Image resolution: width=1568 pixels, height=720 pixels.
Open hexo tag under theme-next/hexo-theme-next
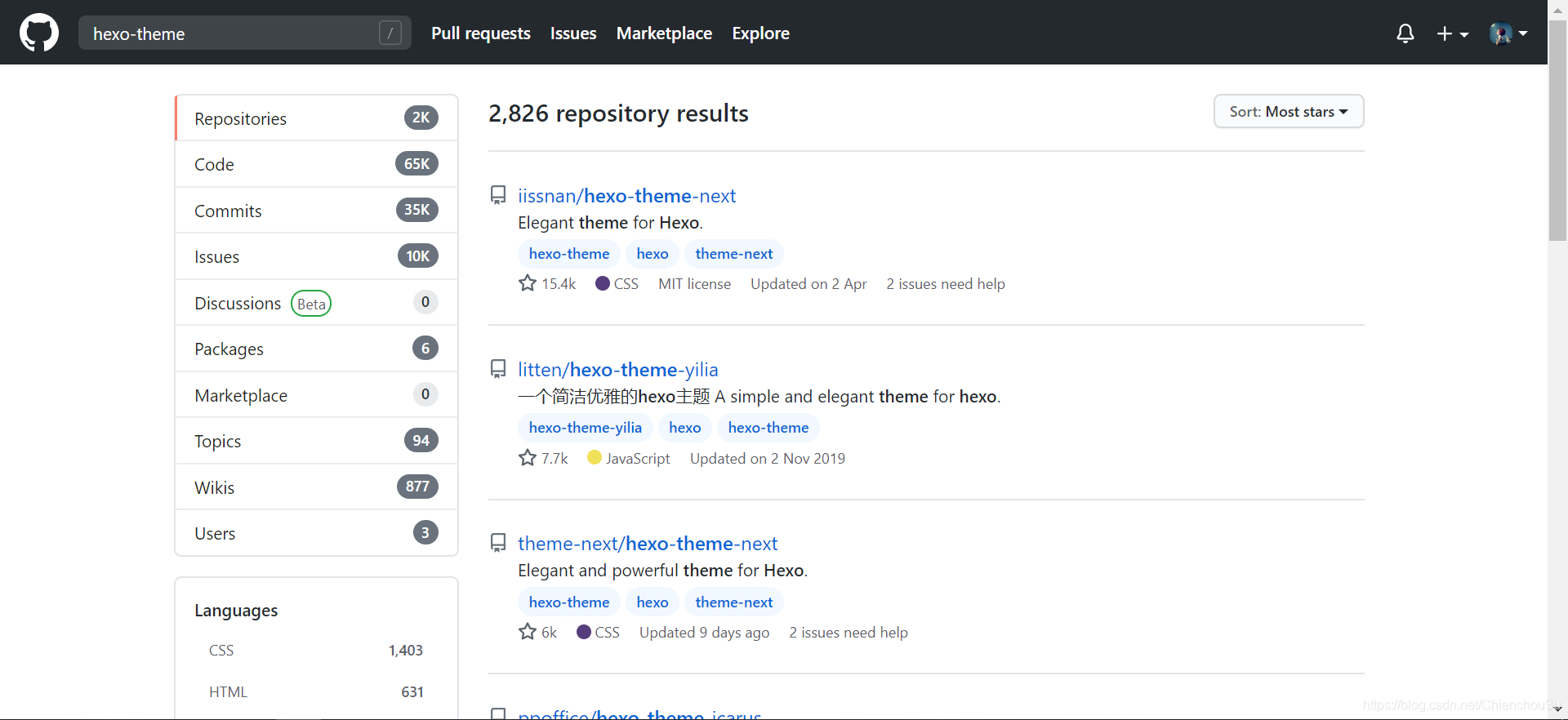click(653, 602)
